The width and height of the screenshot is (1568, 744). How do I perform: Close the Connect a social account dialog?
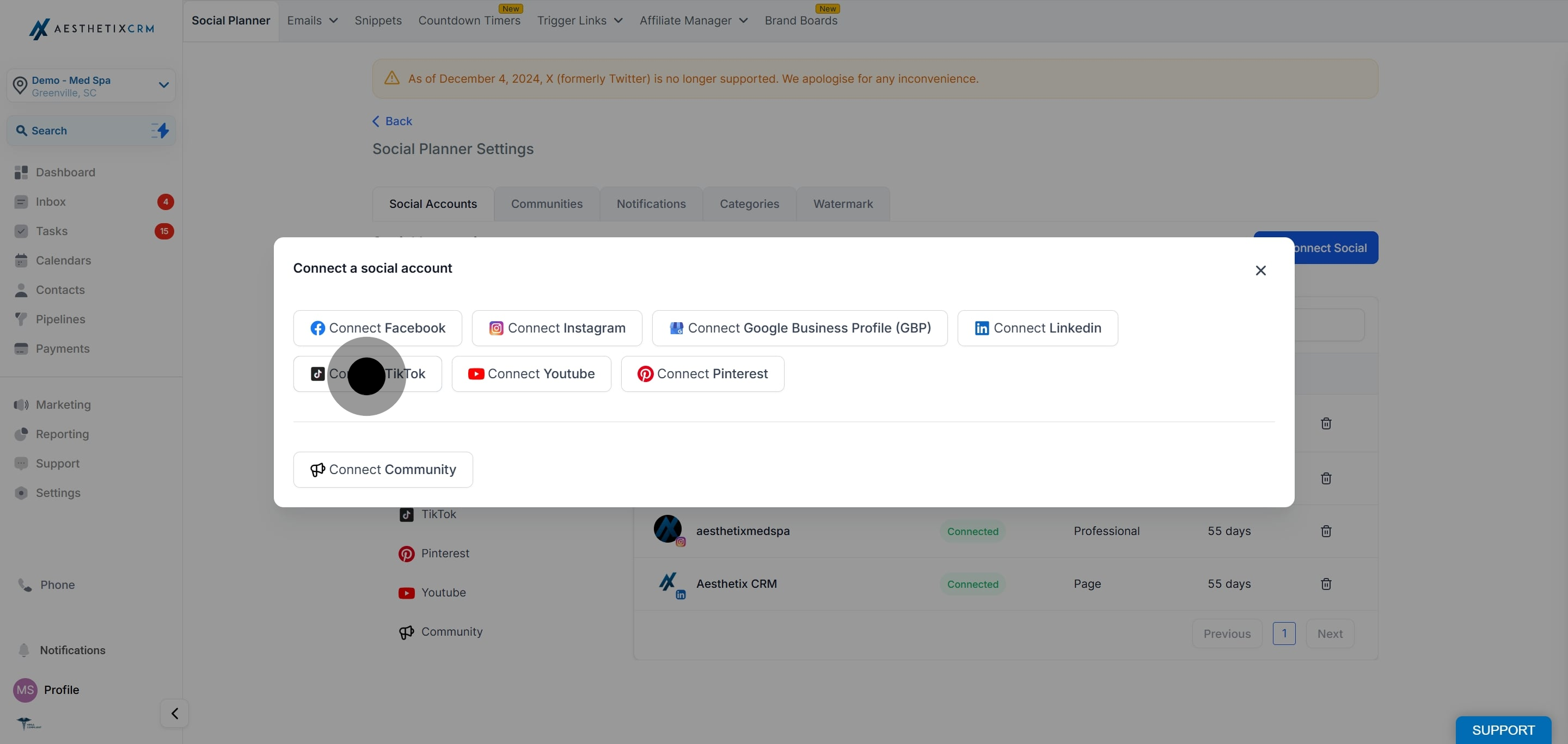click(1260, 270)
